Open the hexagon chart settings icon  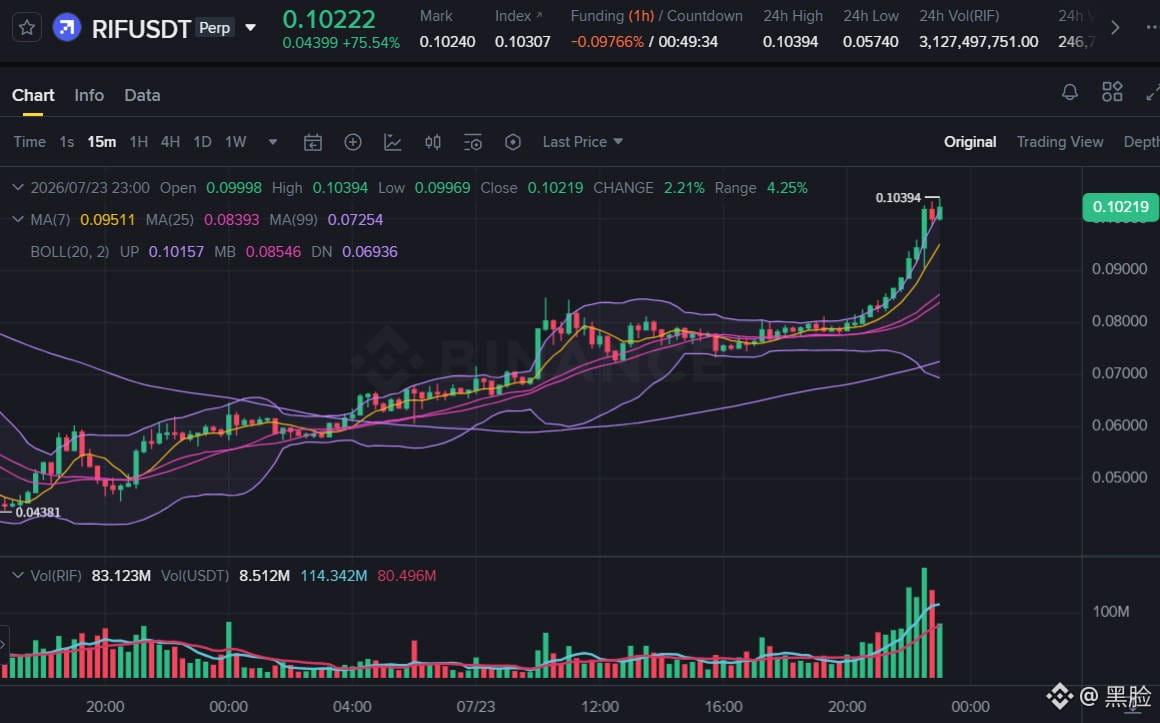pyautogui.click(x=513, y=142)
